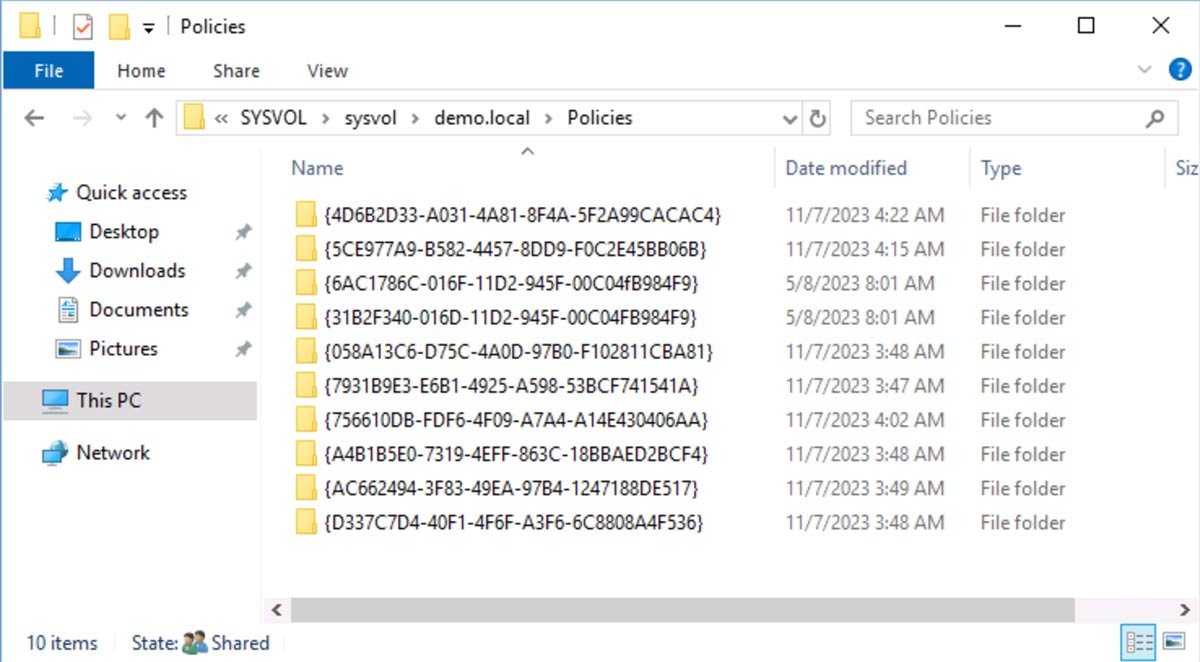The height and width of the screenshot is (662, 1200).
Task: Open the address bar history dropdown
Action: [x=789, y=117]
